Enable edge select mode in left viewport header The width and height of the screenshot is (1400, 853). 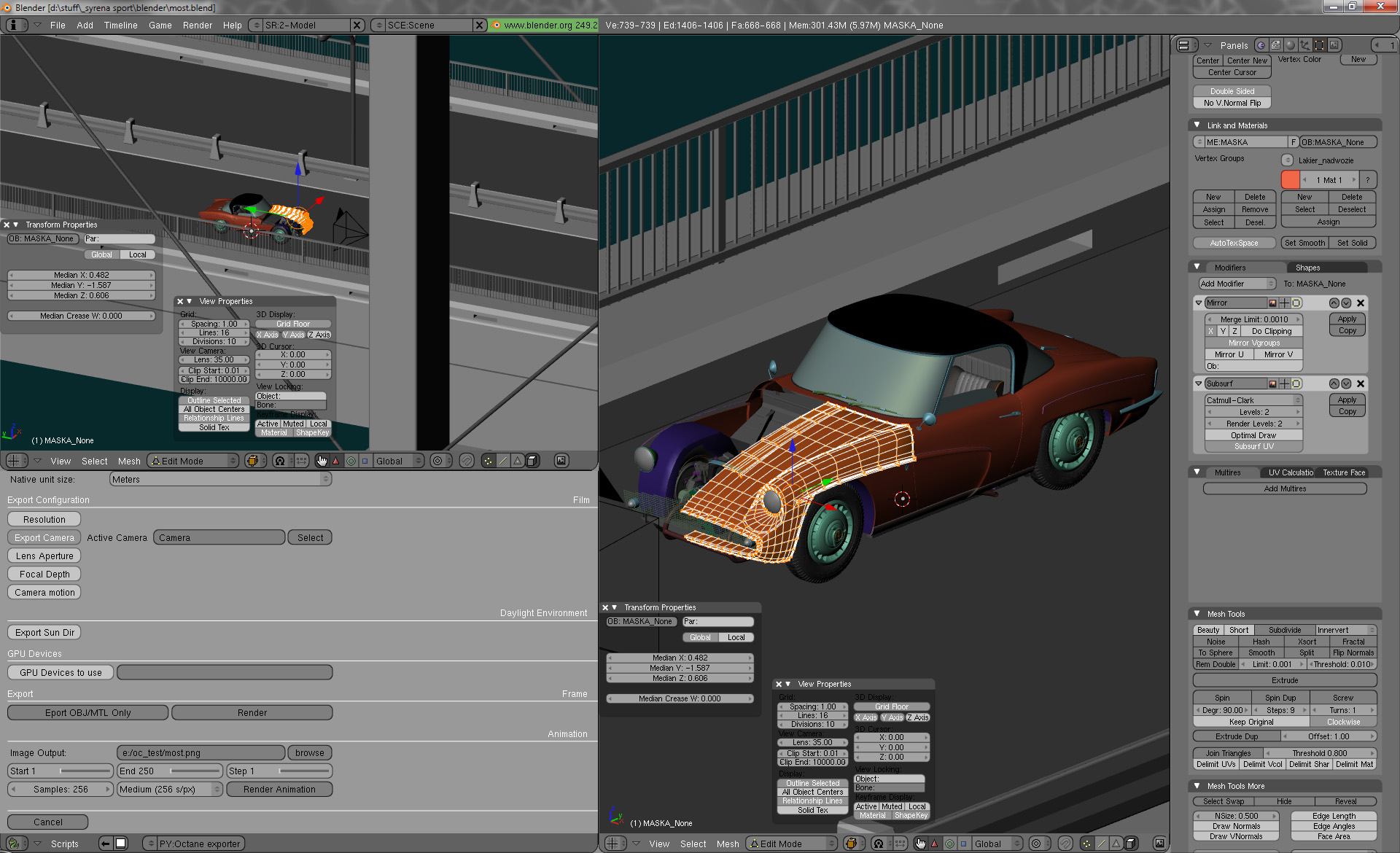click(x=503, y=461)
